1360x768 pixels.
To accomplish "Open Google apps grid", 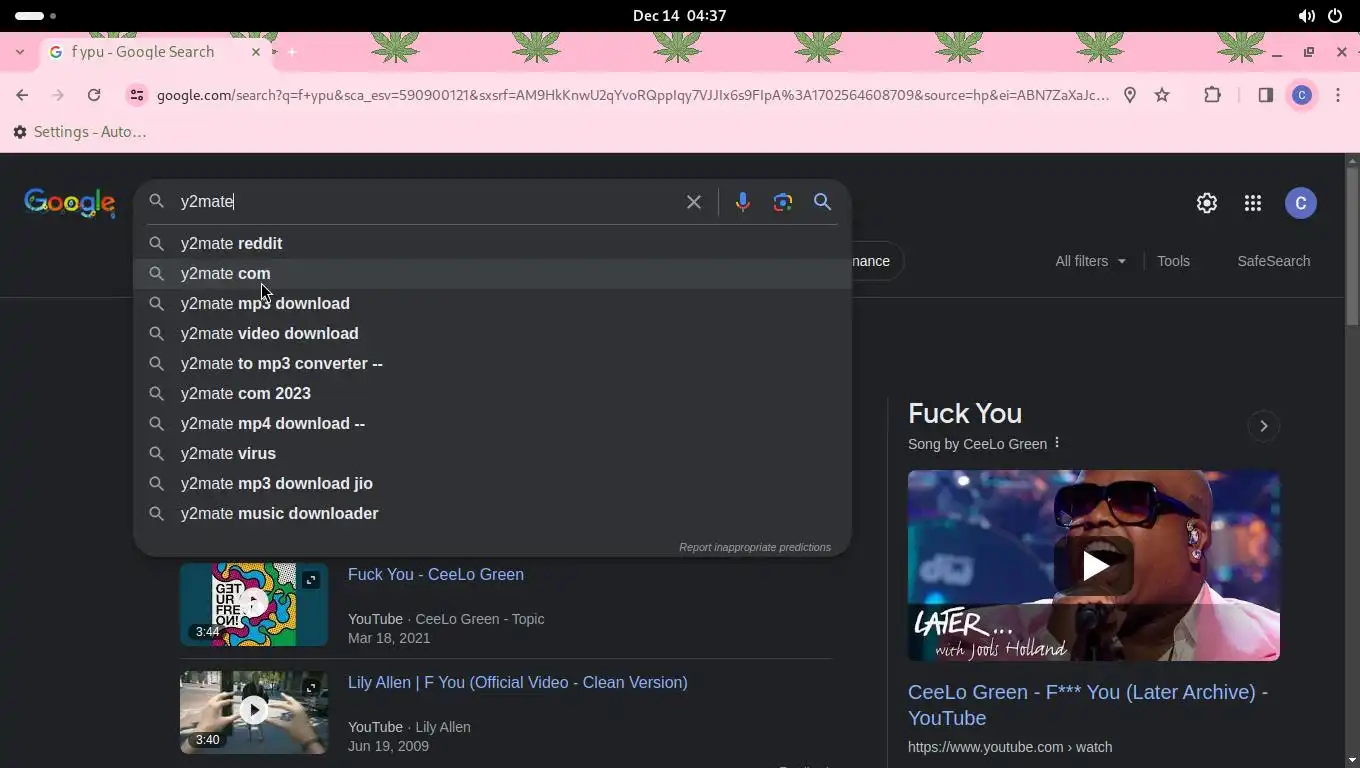I will click(x=1253, y=203).
